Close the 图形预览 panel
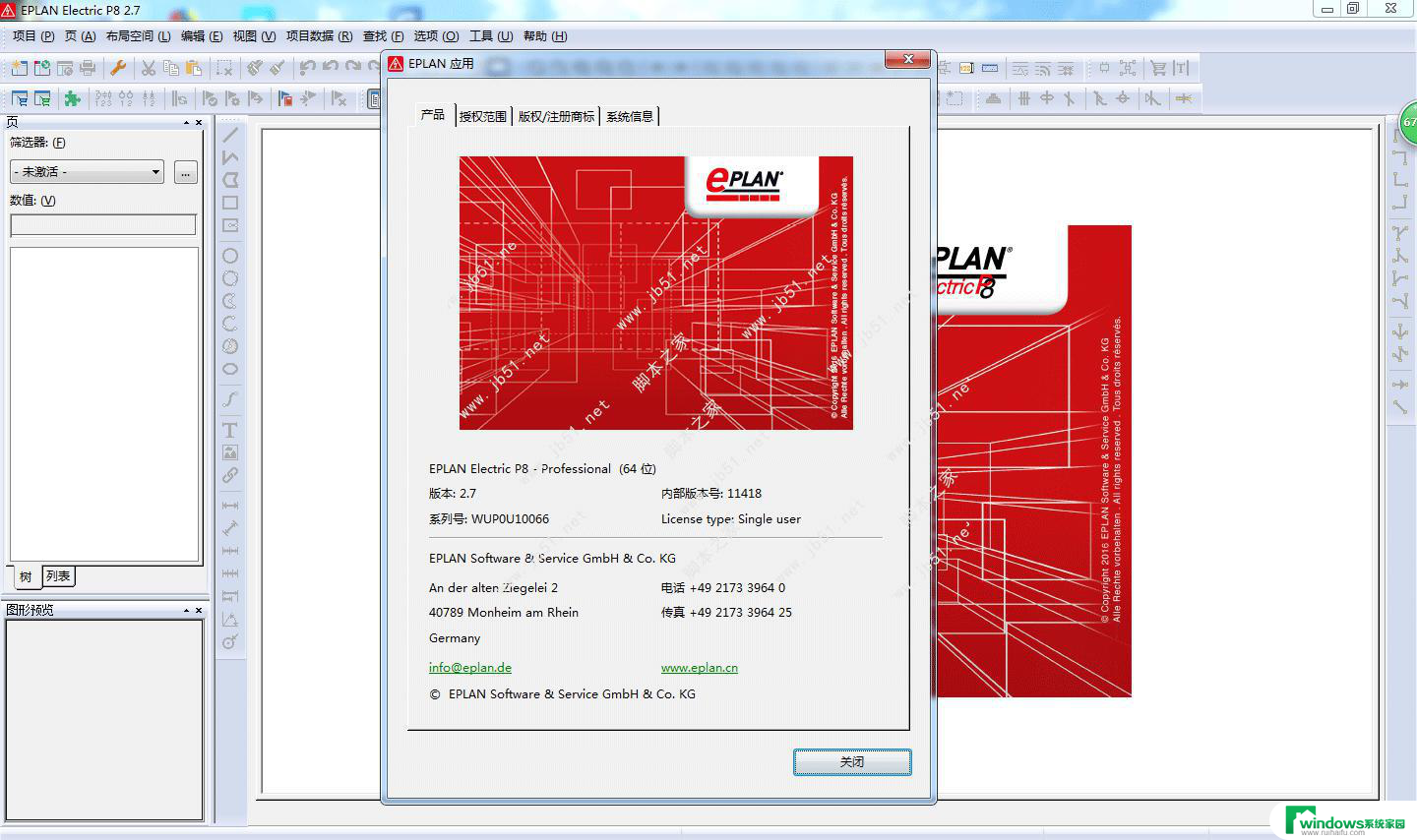 point(199,611)
